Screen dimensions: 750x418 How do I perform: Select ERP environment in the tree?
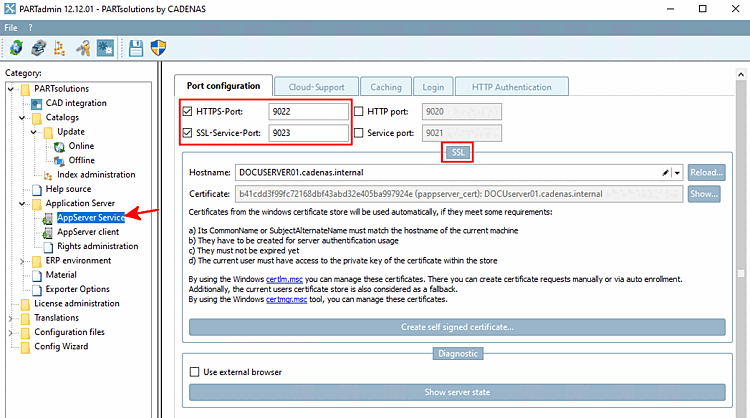click(x=78, y=261)
